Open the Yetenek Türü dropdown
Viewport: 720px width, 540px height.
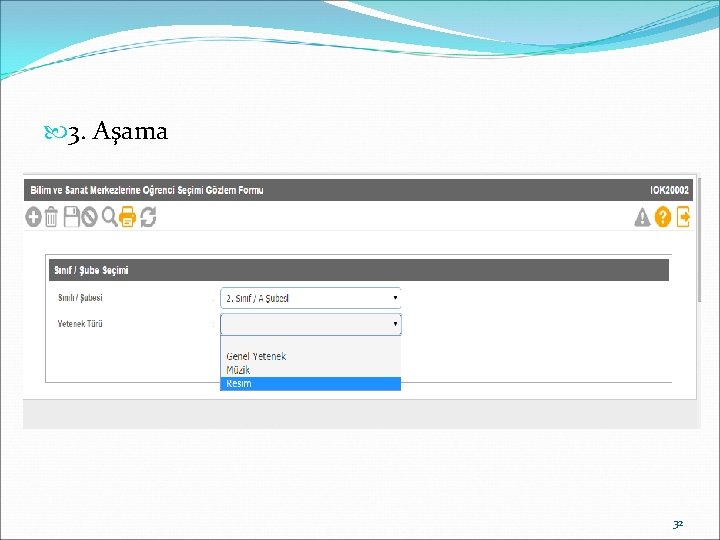(311, 324)
